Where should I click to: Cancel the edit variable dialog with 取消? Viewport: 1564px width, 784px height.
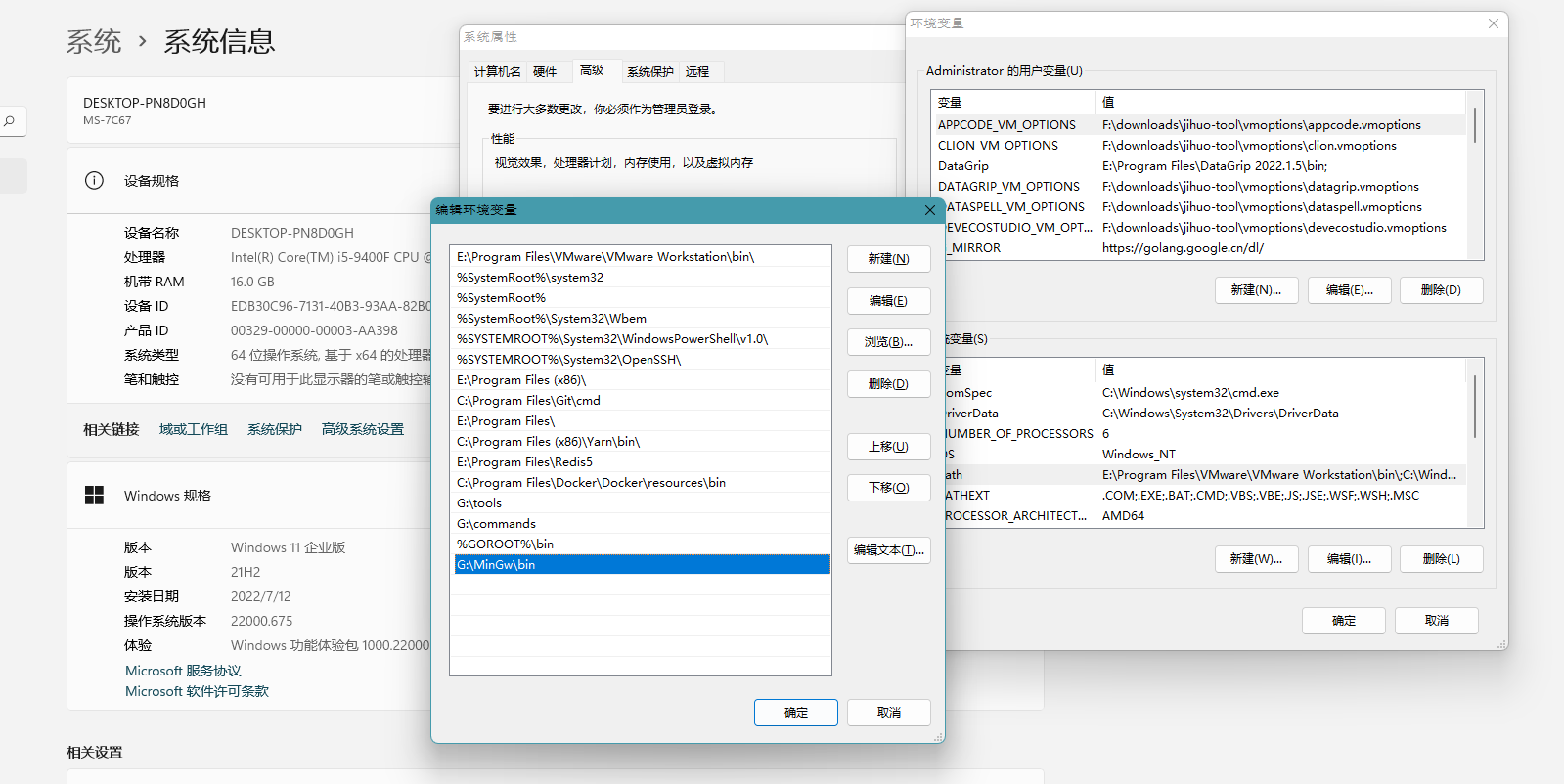889,713
